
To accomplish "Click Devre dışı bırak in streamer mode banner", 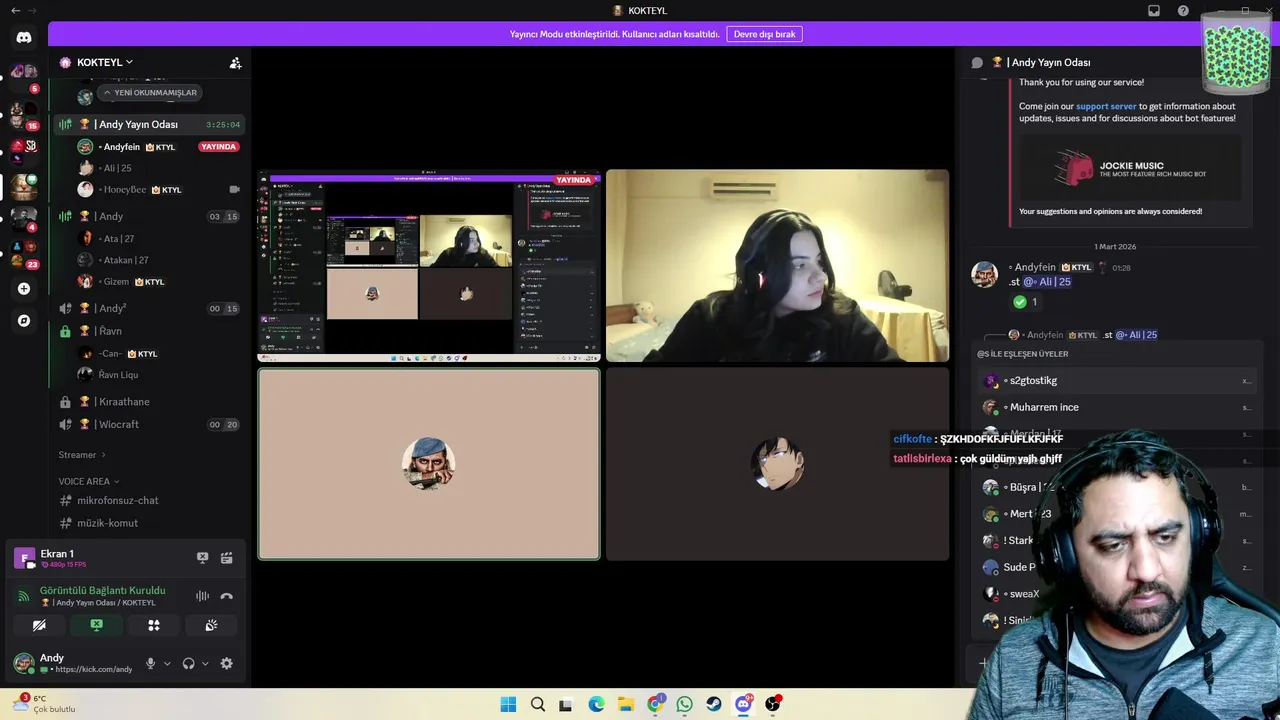I will tap(765, 34).
